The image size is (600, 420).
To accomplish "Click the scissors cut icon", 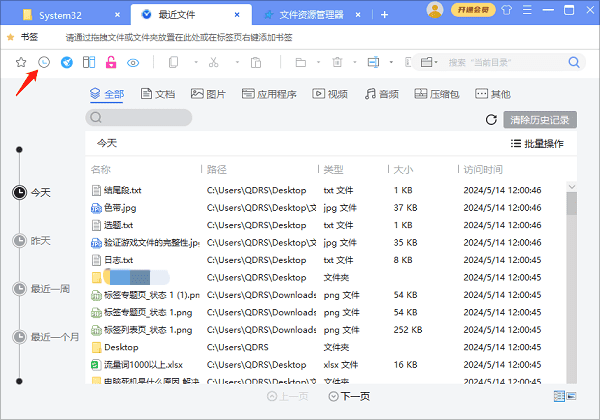I will click(214, 62).
